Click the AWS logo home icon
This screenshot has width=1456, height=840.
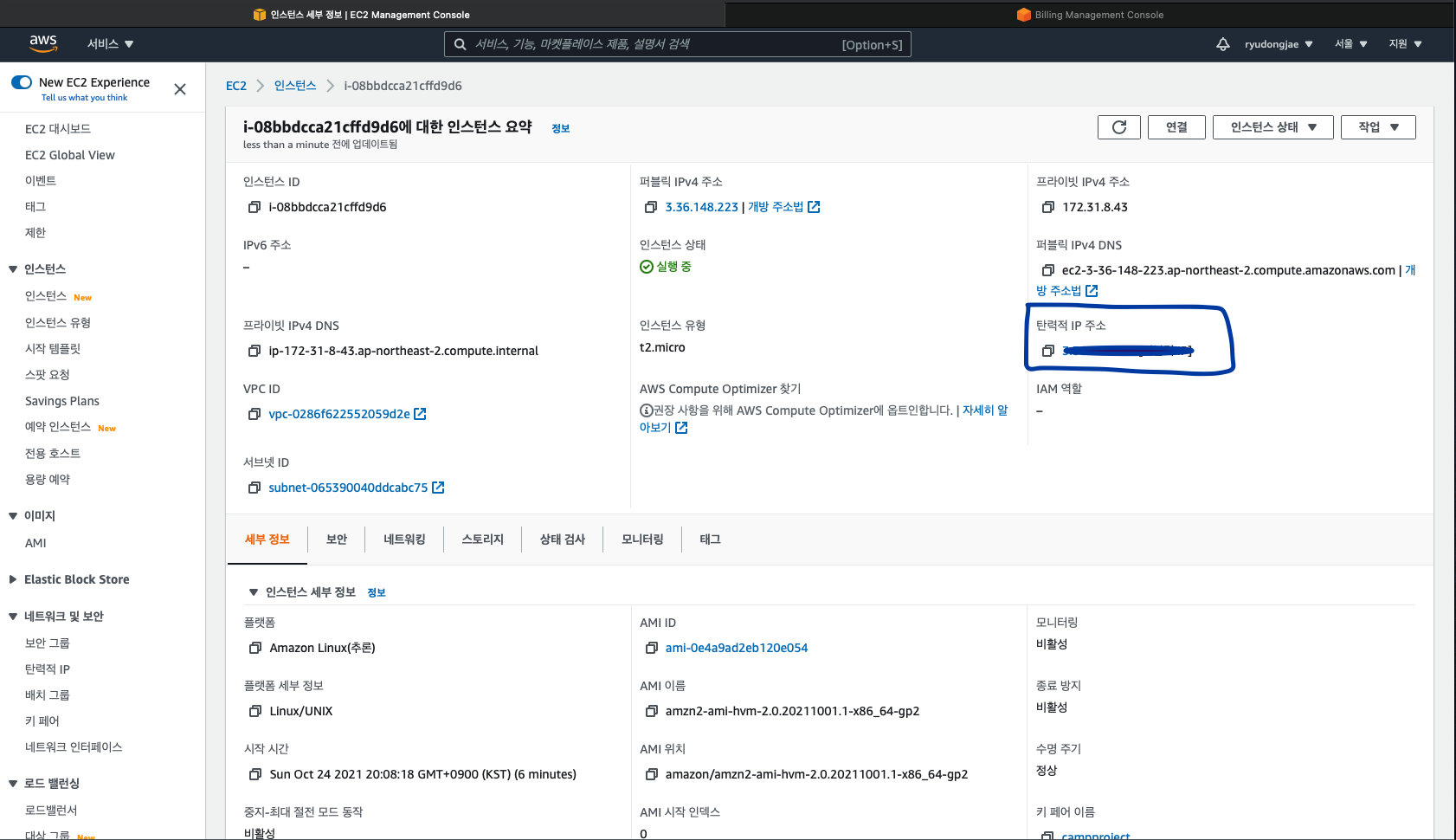click(42, 43)
